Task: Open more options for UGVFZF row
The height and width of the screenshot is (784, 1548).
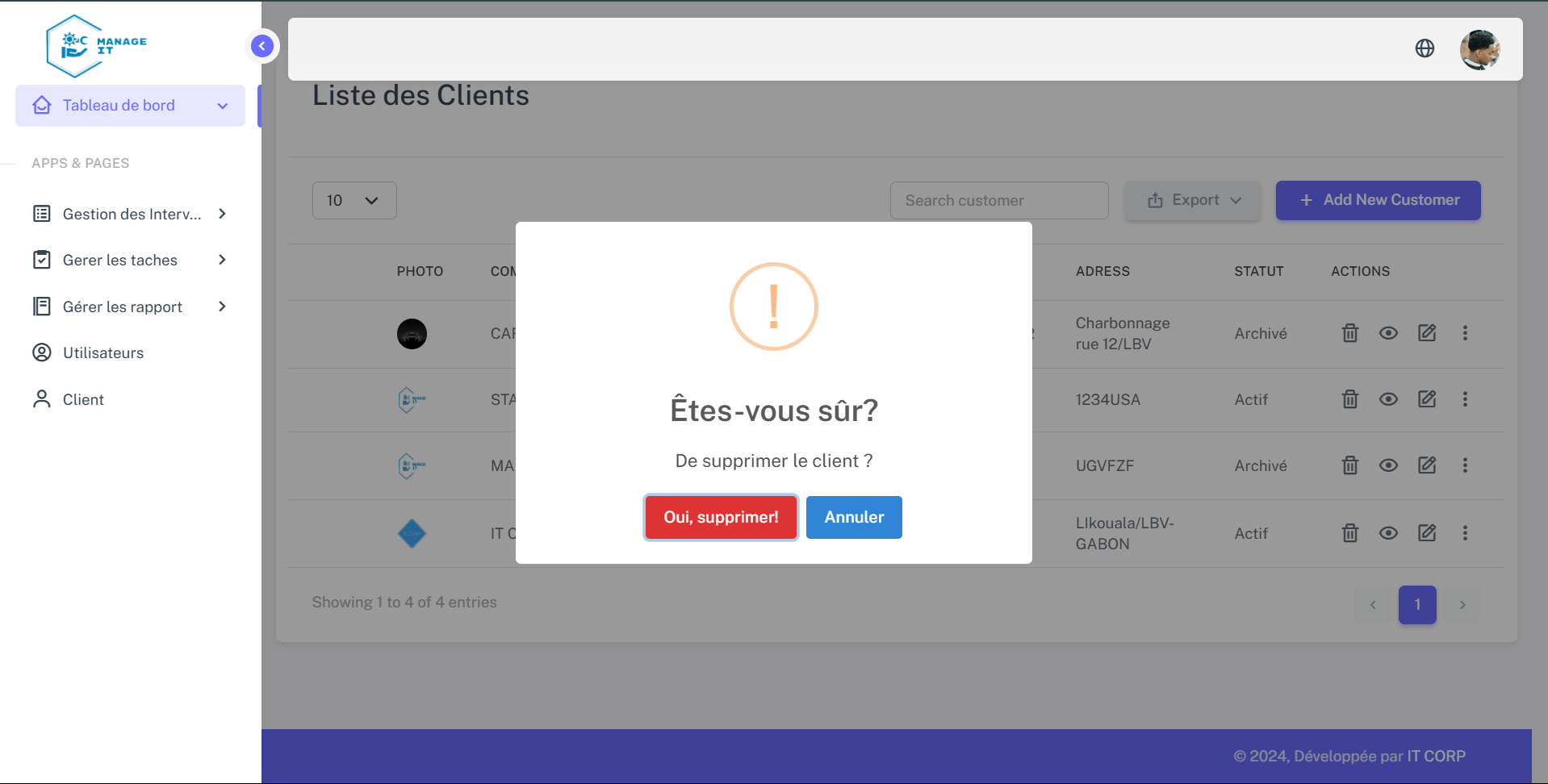Action: (1465, 465)
